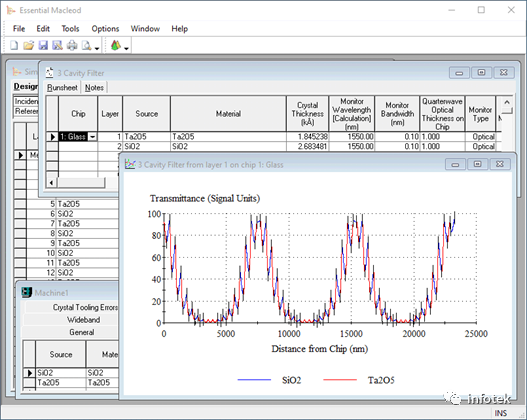Click the colorful materials cone icon
This screenshot has width=527, height=420.
[x=116, y=45]
